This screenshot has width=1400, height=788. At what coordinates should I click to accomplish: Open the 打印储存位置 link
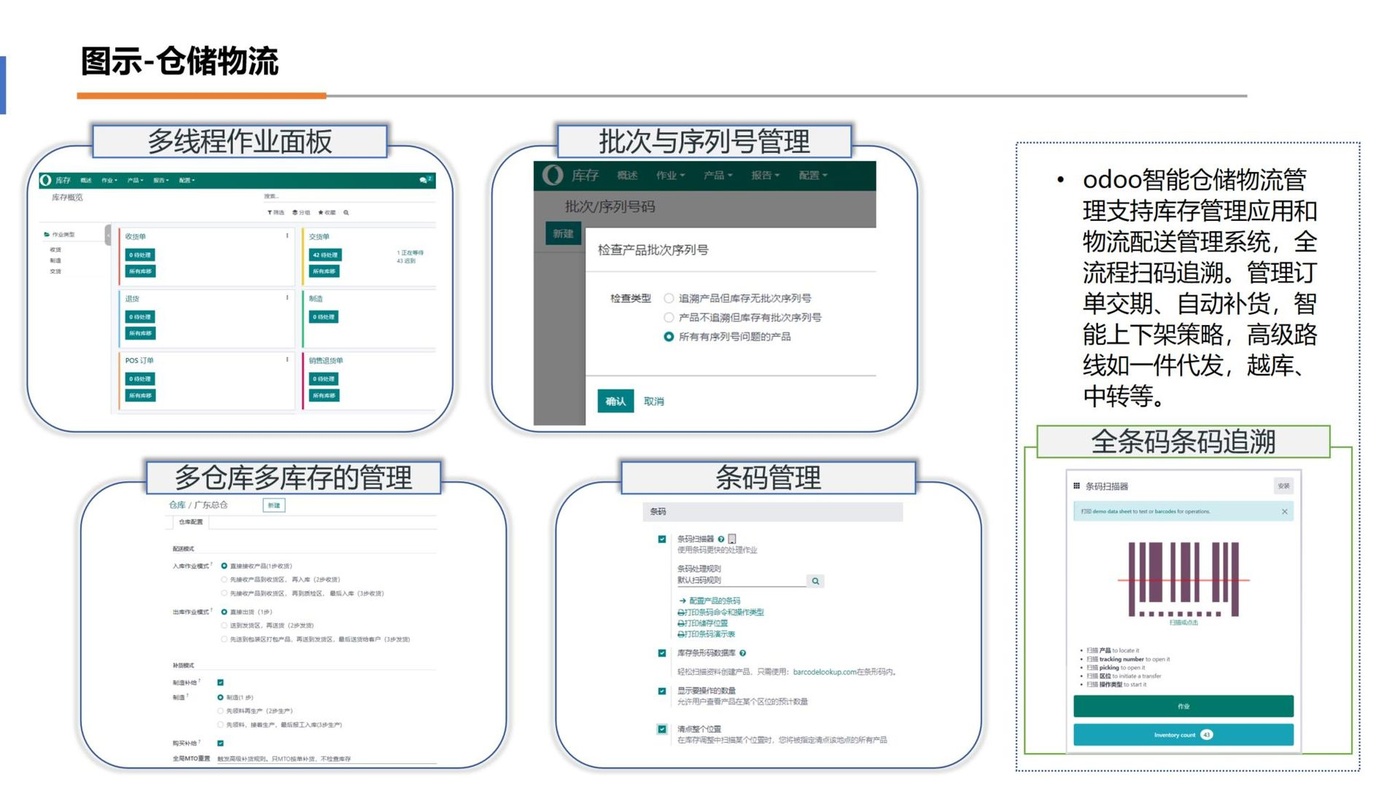pos(703,623)
